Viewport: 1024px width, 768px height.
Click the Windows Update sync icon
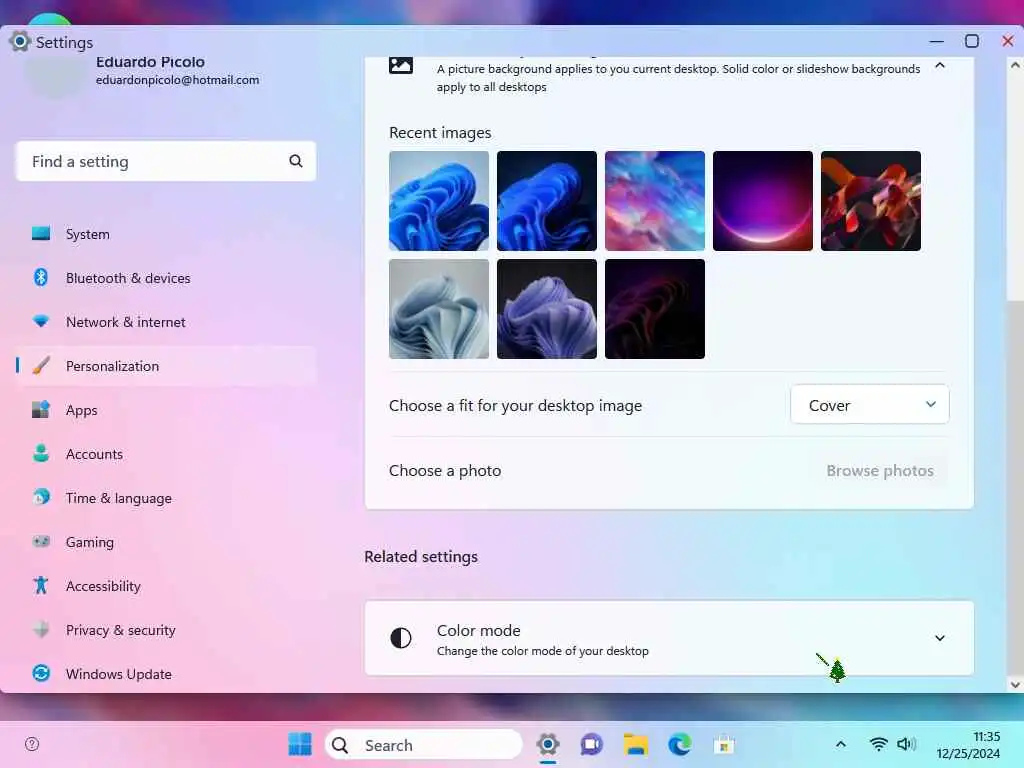pos(40,673)
